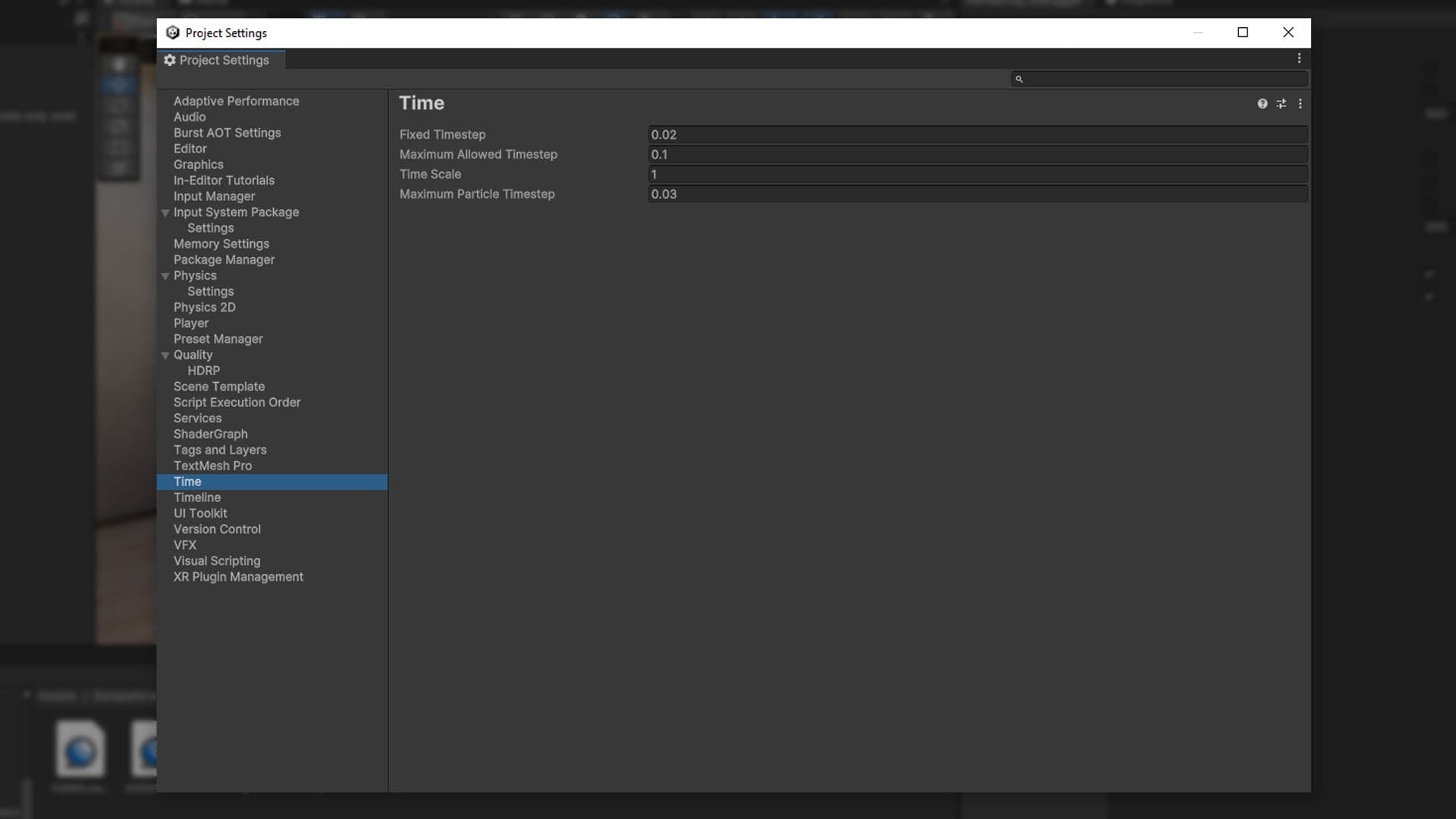Edit the Time Scale field
This screenshot has width=1456, height=819.
point(978,174)
